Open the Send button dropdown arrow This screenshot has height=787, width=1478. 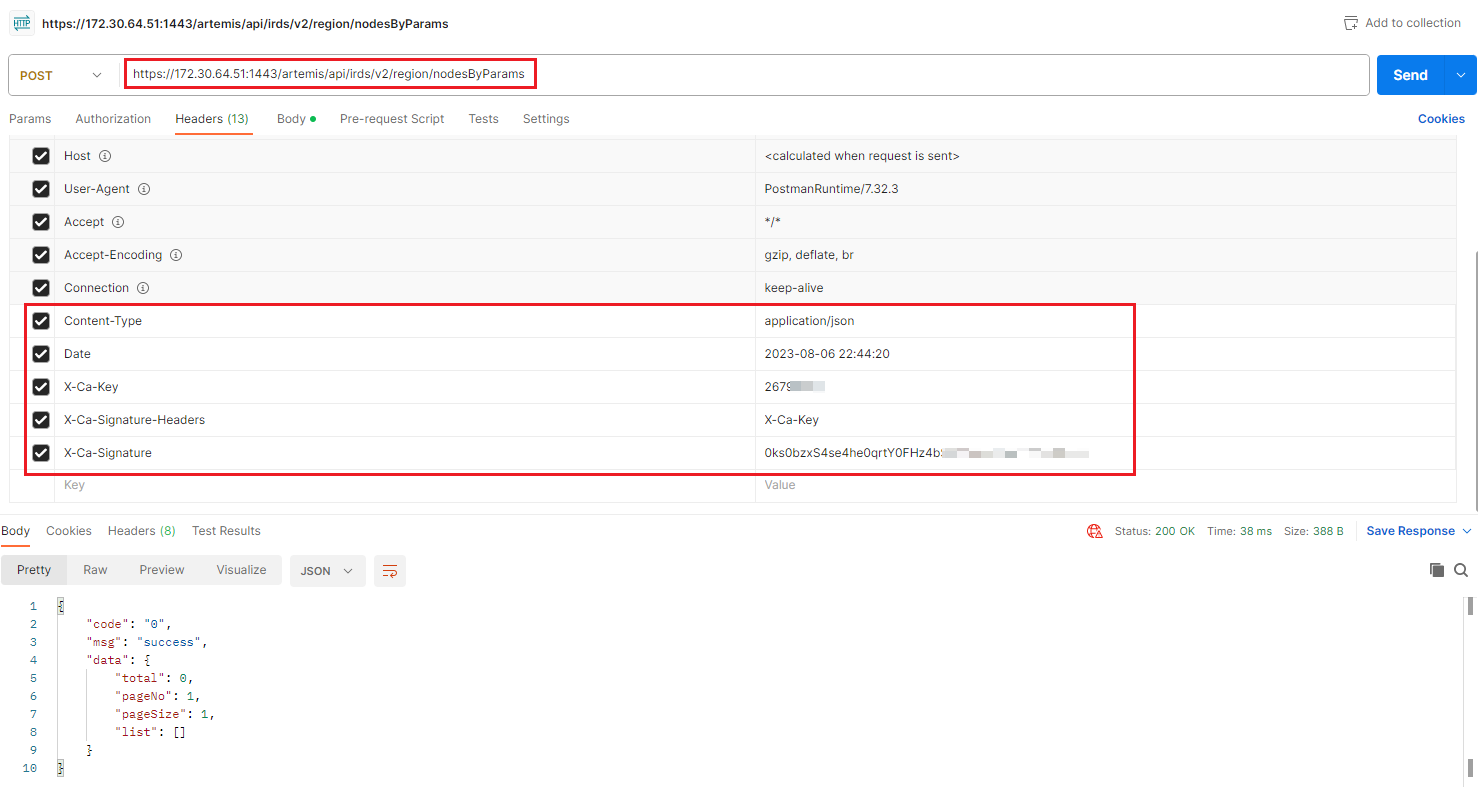pos(1460,75)
